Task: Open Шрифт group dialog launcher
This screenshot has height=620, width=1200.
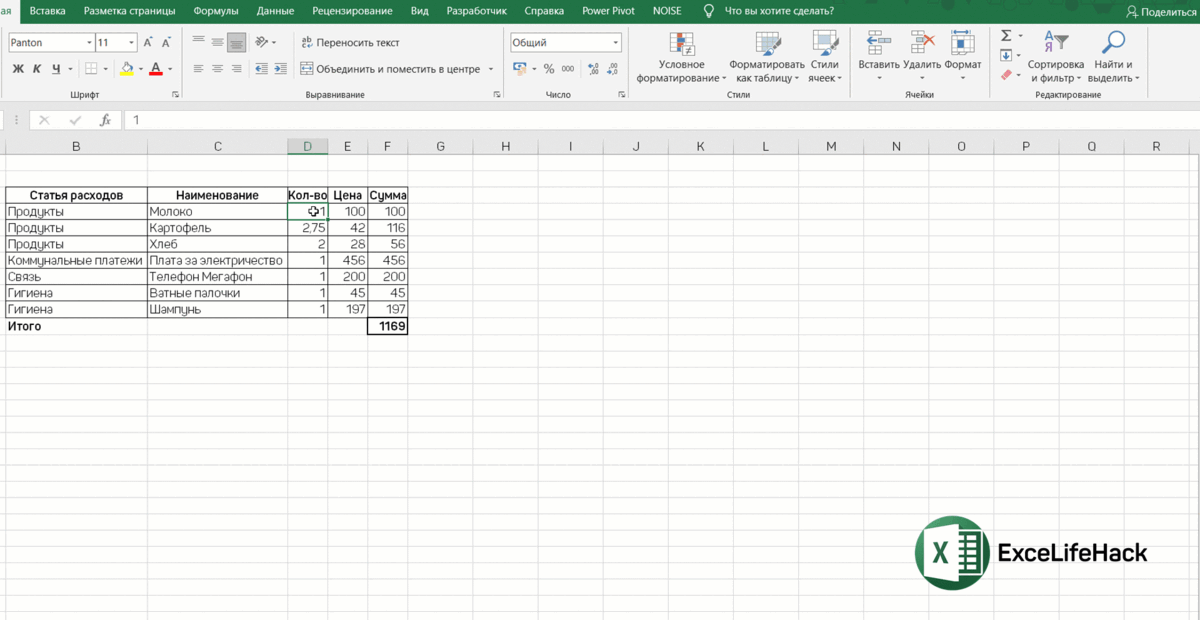Action: 175,94
